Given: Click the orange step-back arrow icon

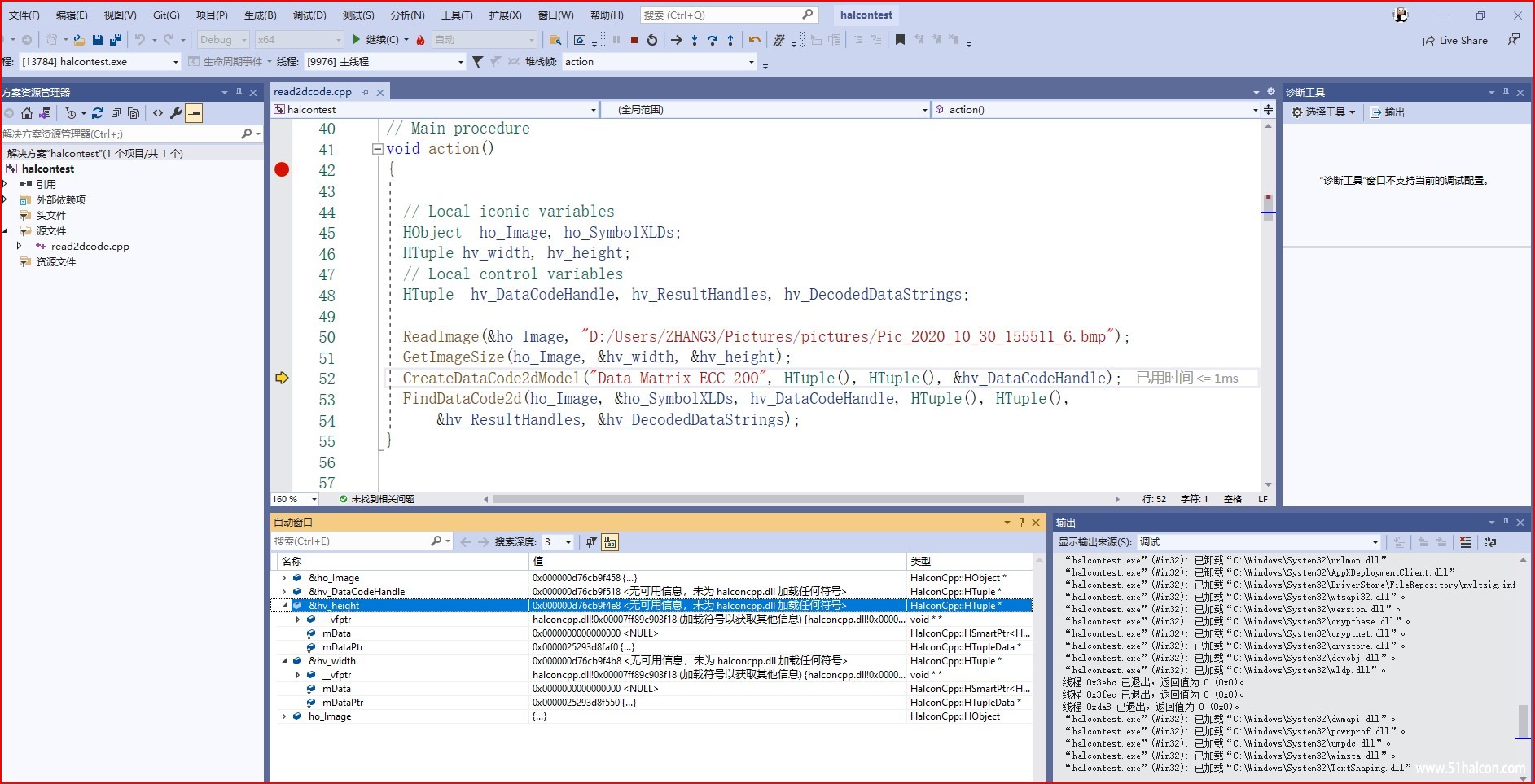Looking at the screenshot, I should [x=755, y=40].
